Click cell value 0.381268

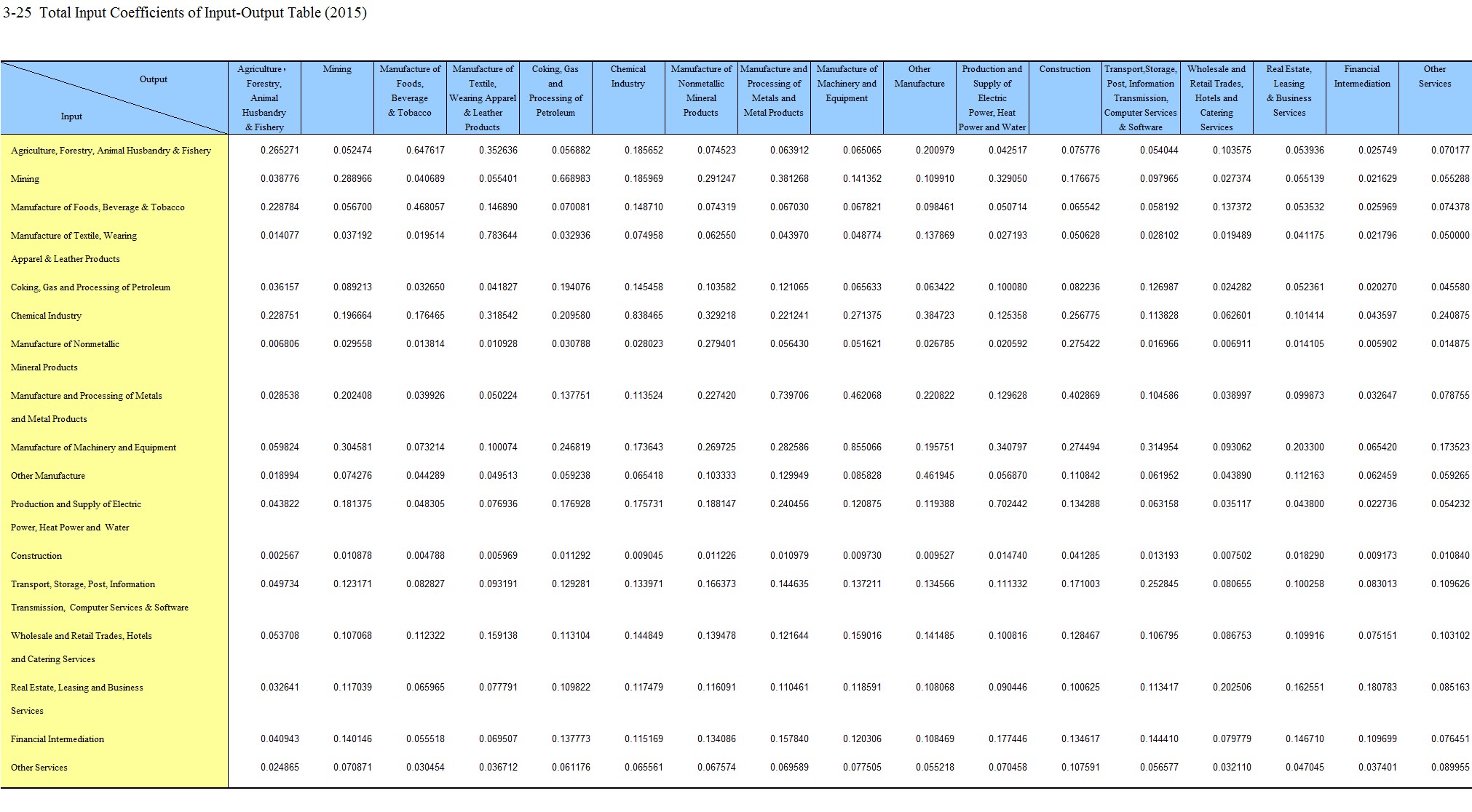(789, 179)
